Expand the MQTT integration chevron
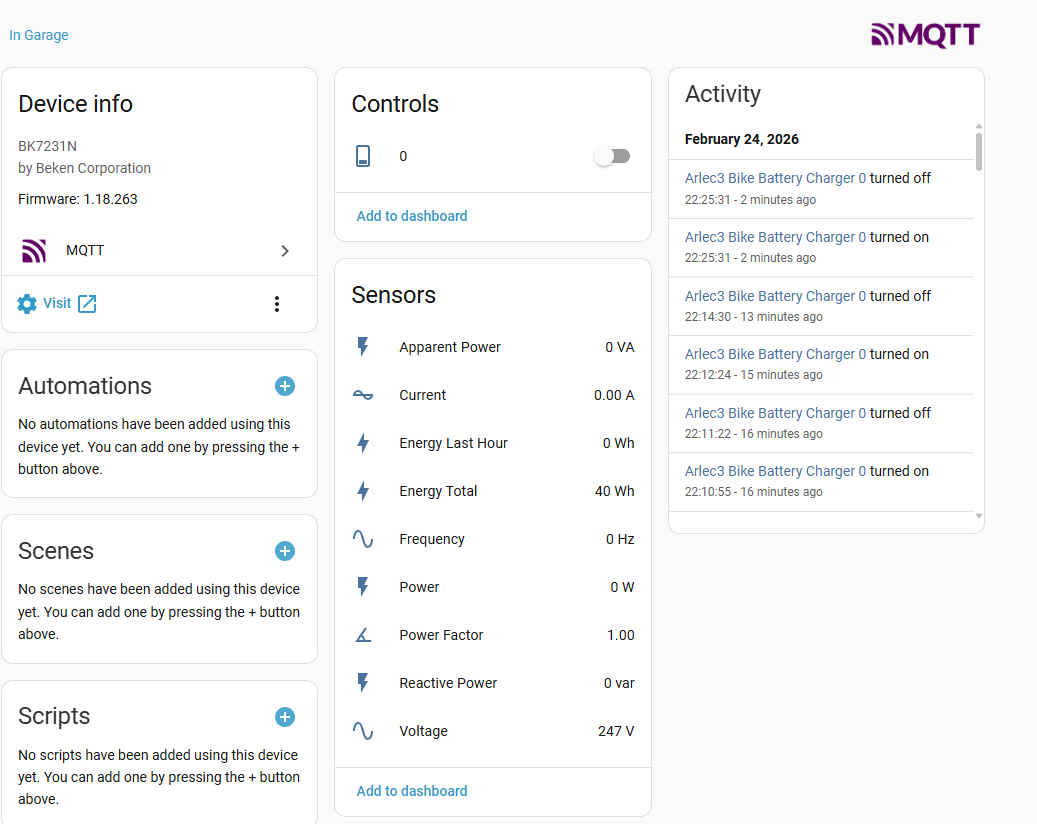 [285, 251]
